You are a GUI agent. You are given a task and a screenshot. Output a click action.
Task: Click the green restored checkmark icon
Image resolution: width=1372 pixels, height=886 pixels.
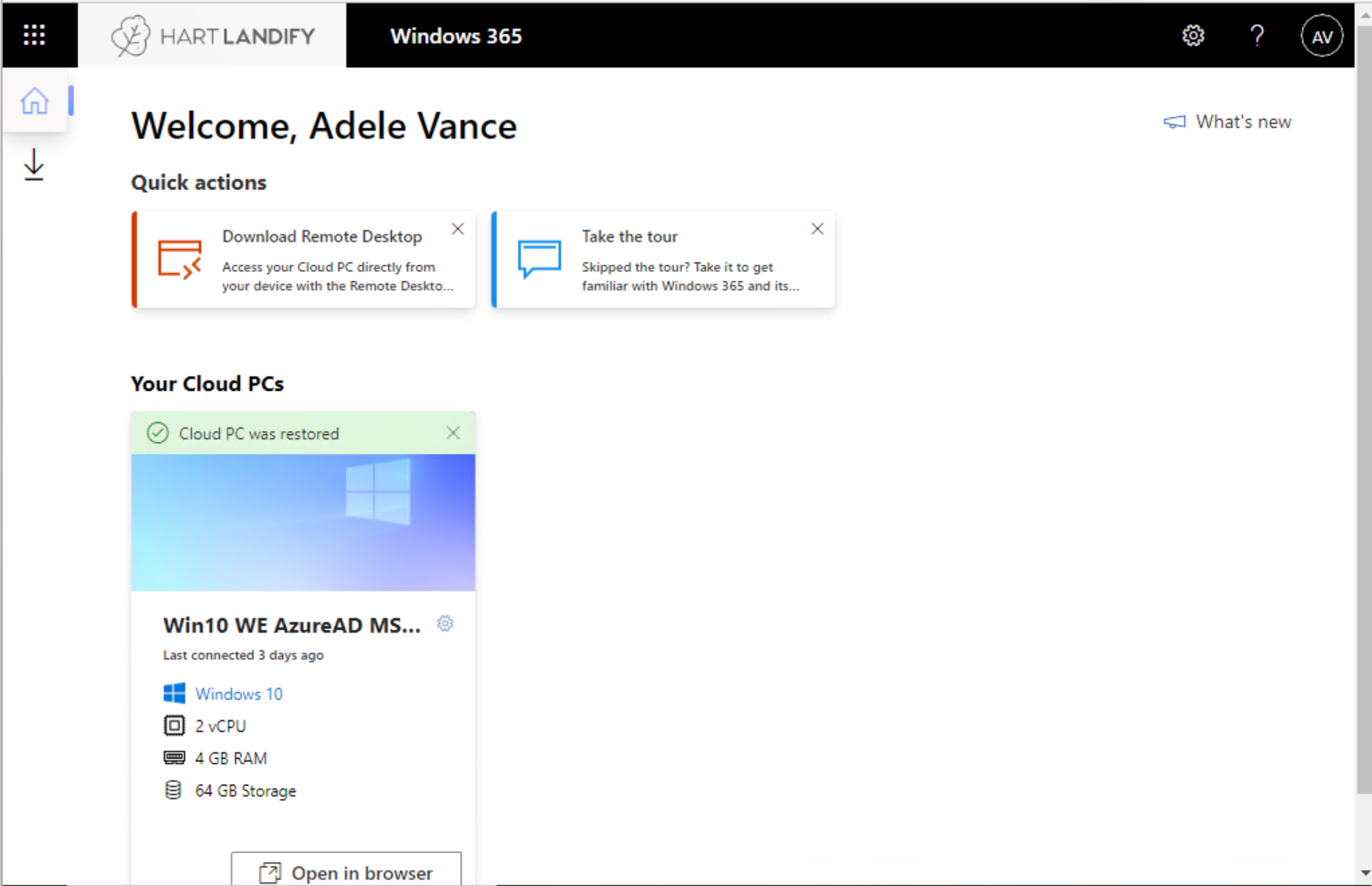pos(158,433)
